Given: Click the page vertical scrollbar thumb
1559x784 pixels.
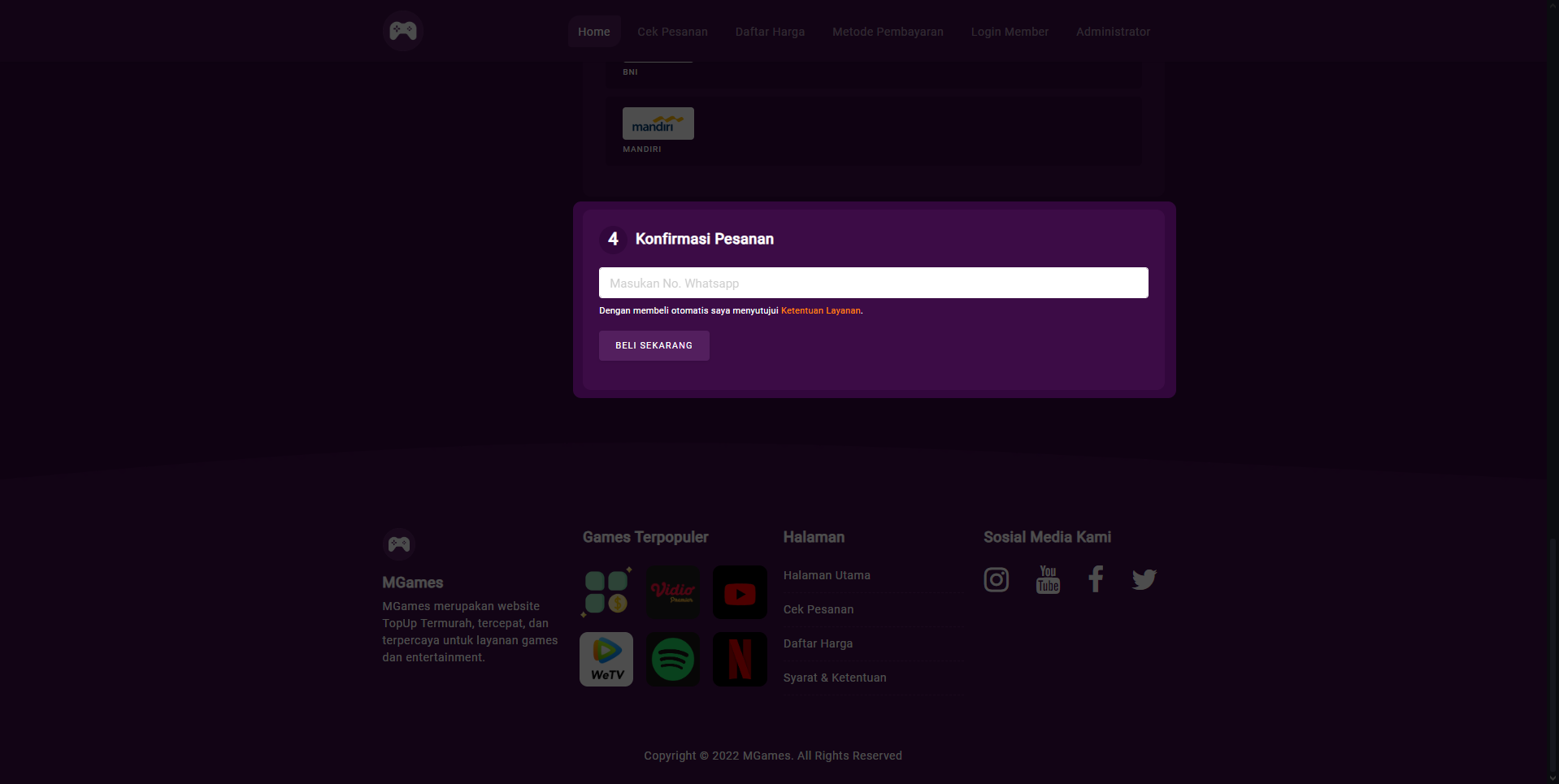Looking at the screenshot, I should point(1553,654).
